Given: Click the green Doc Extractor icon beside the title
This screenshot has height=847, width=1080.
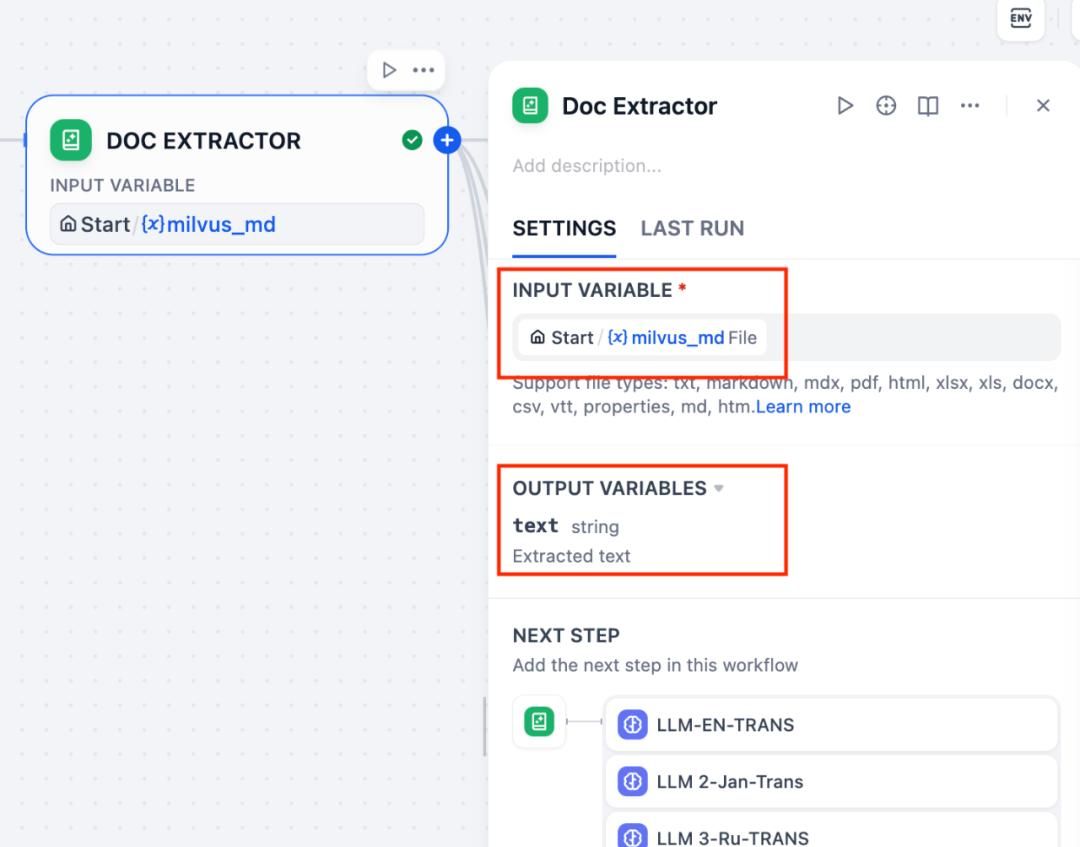Looking at the screenshot, I should tap(530, 105).
